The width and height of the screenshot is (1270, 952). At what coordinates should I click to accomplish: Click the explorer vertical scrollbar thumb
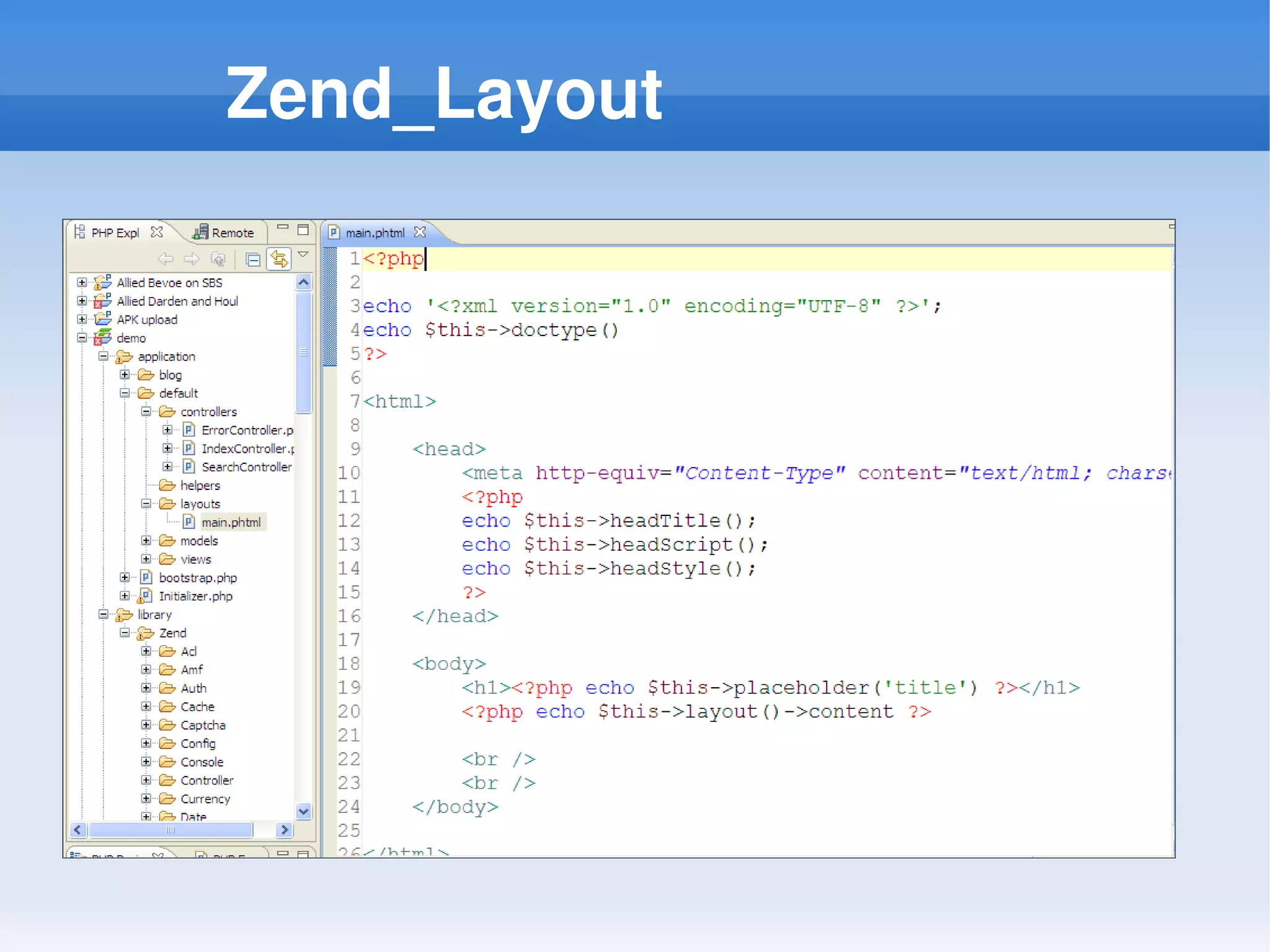click(x=303, y=352)
